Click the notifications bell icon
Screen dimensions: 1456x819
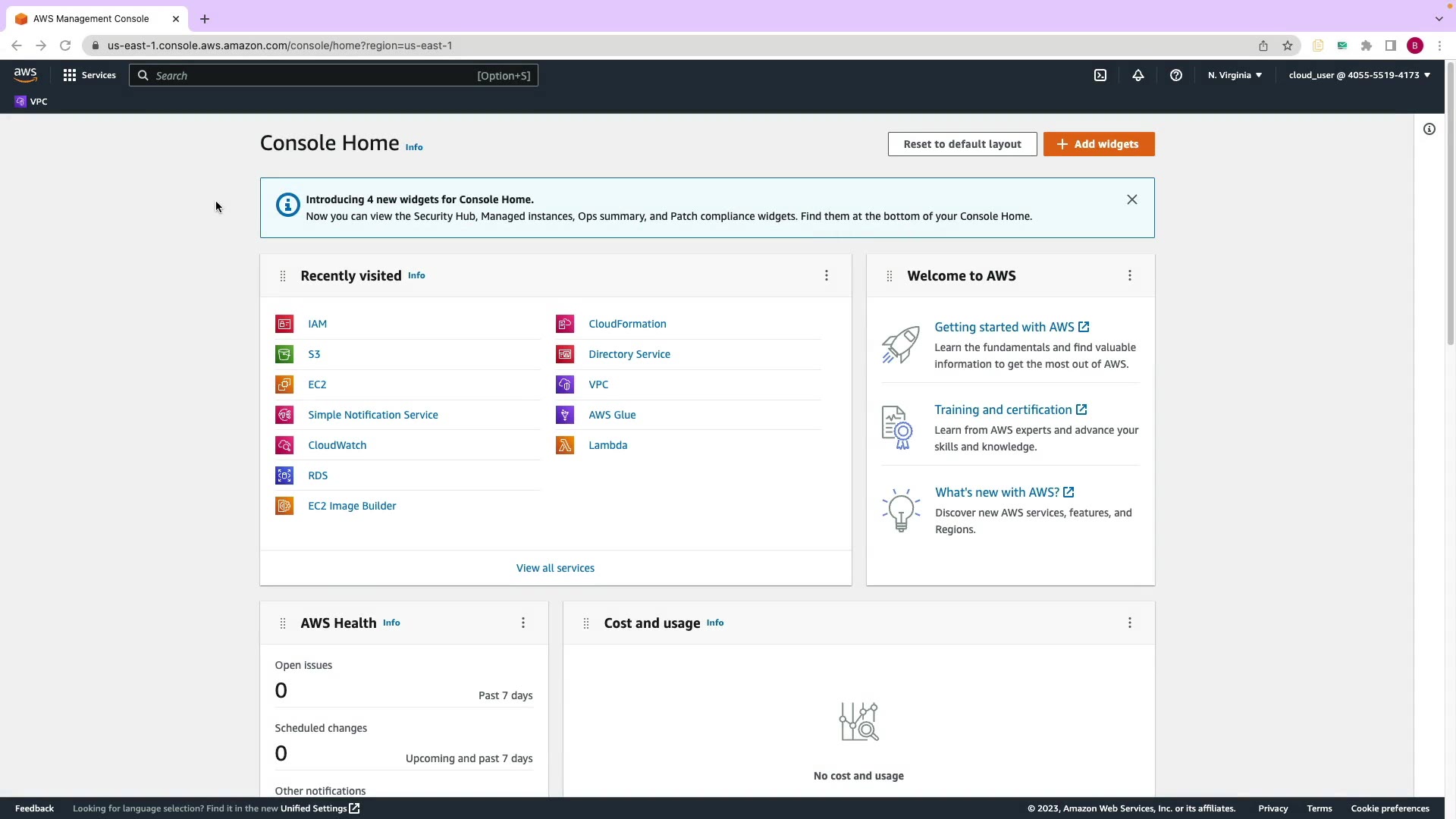[1138, 75]
